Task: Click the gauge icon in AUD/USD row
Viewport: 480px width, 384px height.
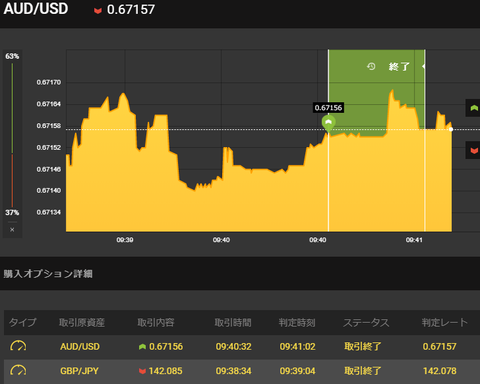Action: [x=18, y=346]
